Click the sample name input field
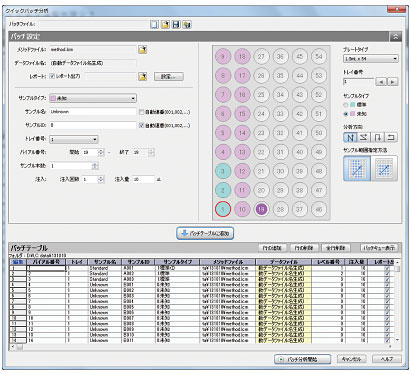The image size is (412, 374). tap(93, 112)
